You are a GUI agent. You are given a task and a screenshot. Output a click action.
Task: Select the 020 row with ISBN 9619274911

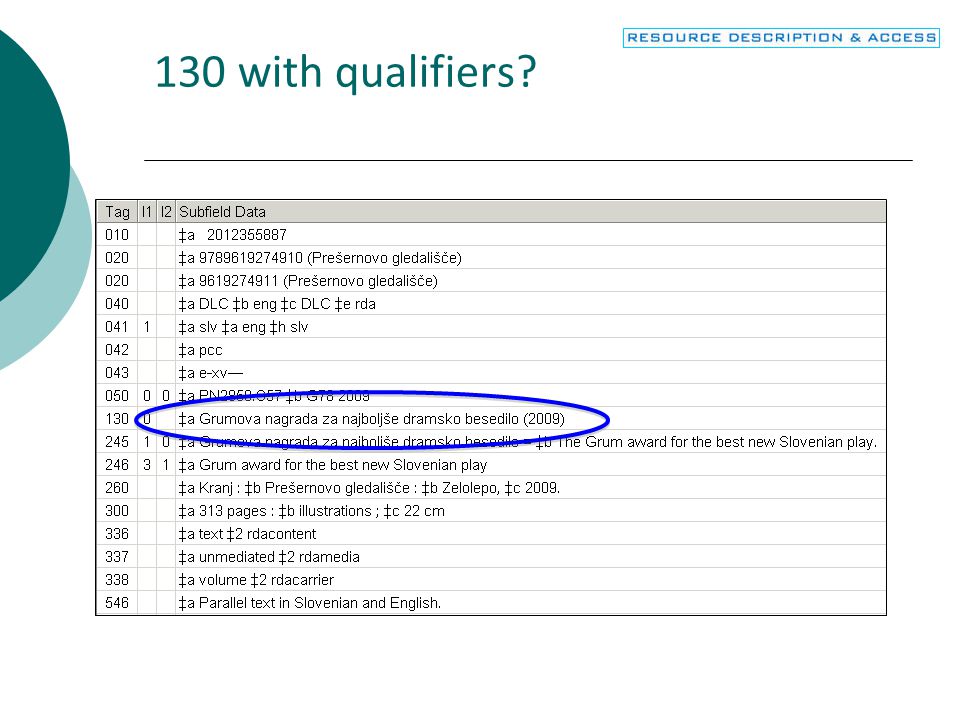click(491, 281)
